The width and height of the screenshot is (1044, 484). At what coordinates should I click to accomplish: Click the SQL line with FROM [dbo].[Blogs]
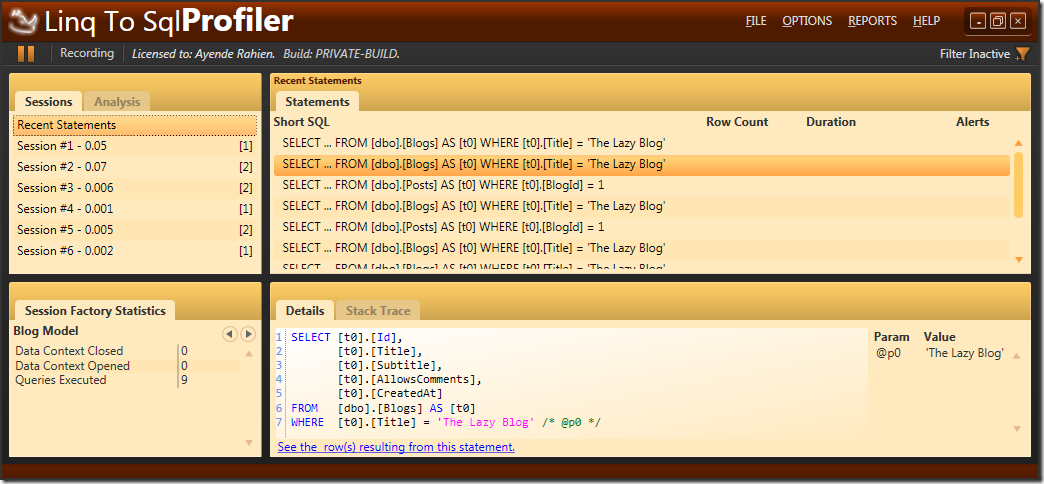(x=384, y=408)
